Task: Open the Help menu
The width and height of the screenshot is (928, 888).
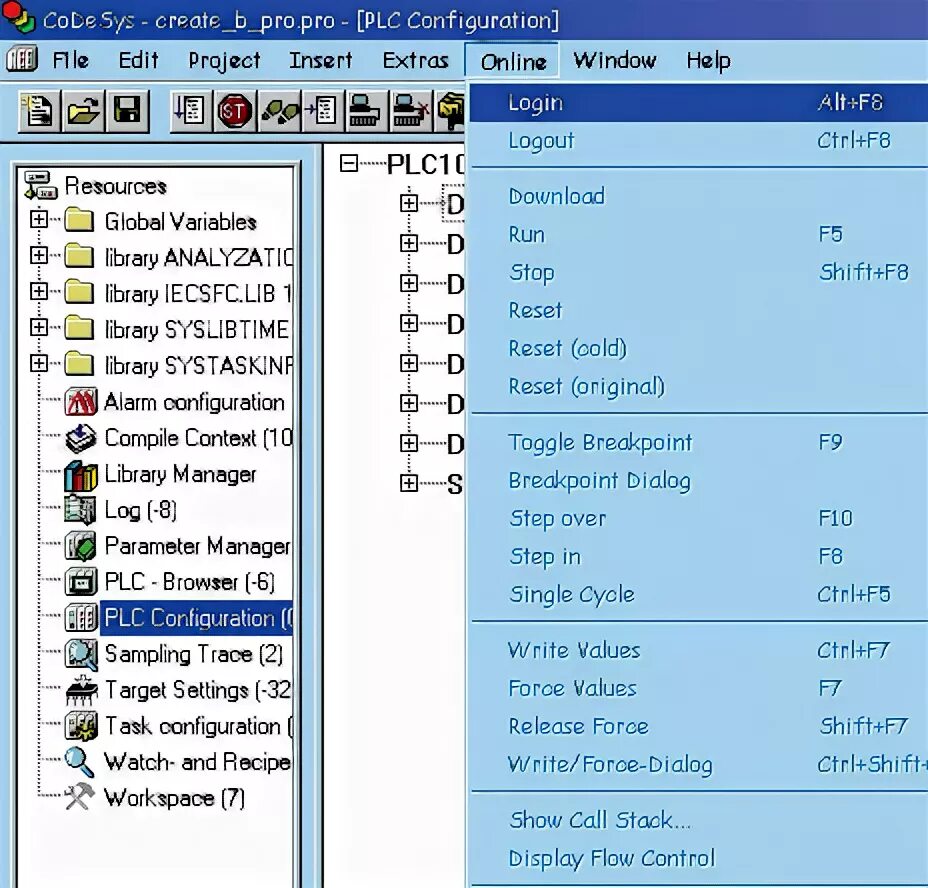Action: pyautogui.click(x=708, y=60)
